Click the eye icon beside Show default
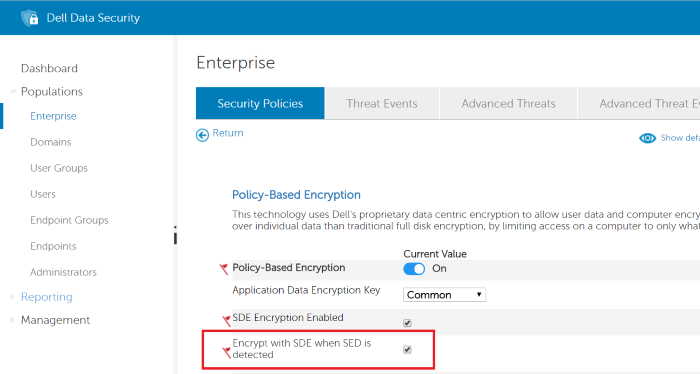This screenshot has width=700, height=374. [647, 138]
